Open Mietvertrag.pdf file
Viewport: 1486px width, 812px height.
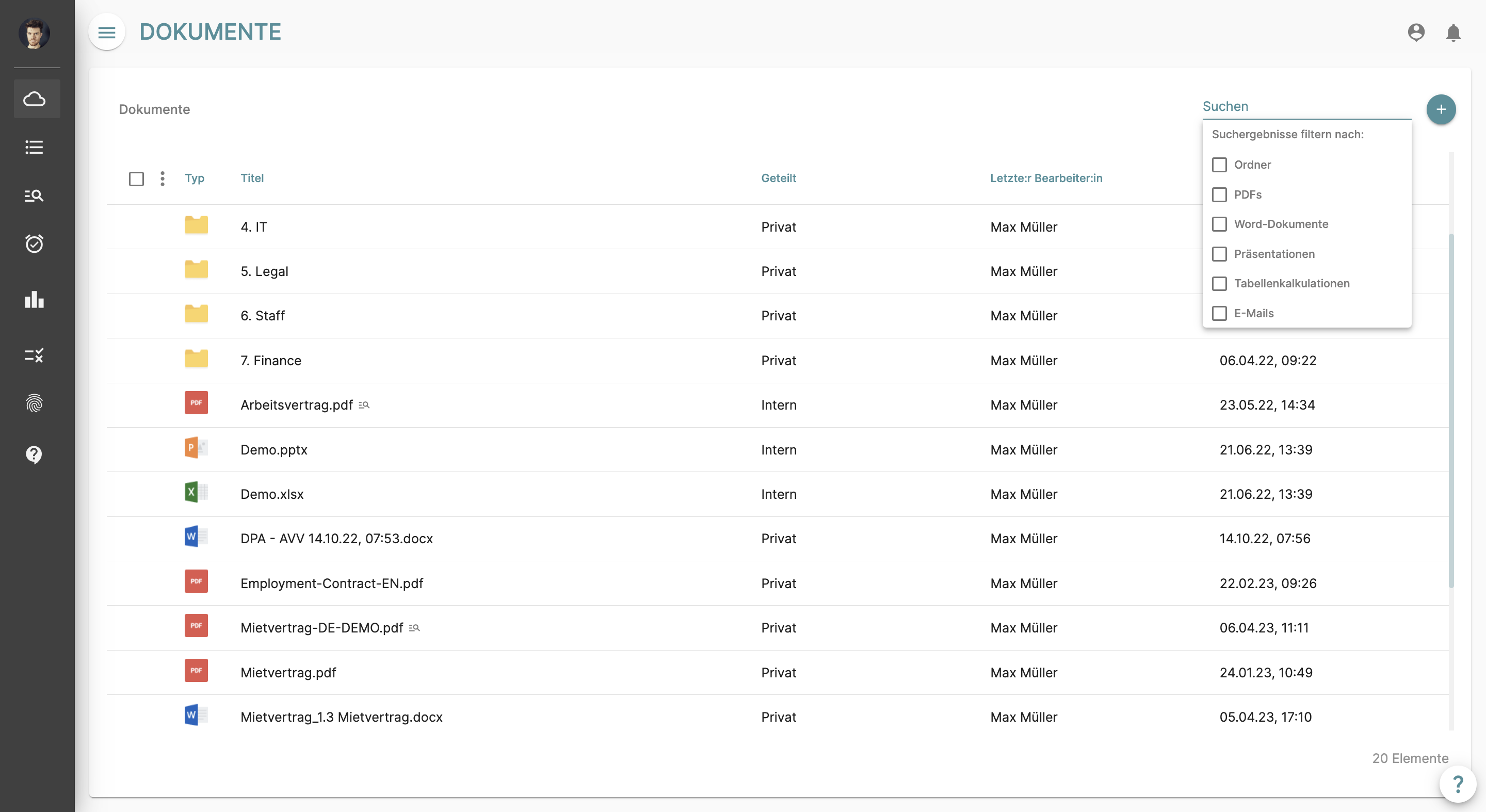(288, 673)
